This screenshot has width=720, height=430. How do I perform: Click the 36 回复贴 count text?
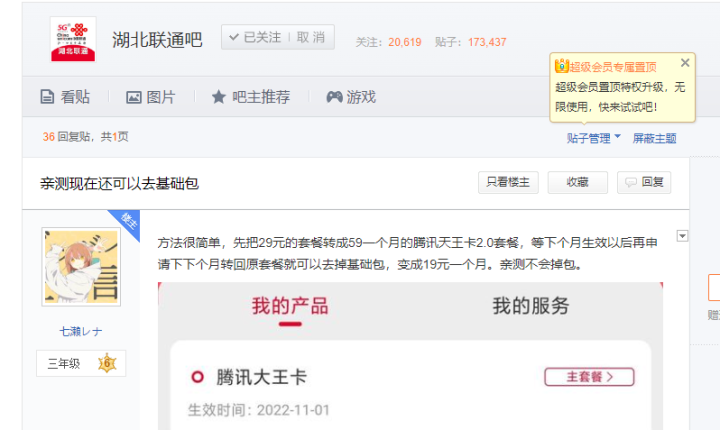[66, 137]
